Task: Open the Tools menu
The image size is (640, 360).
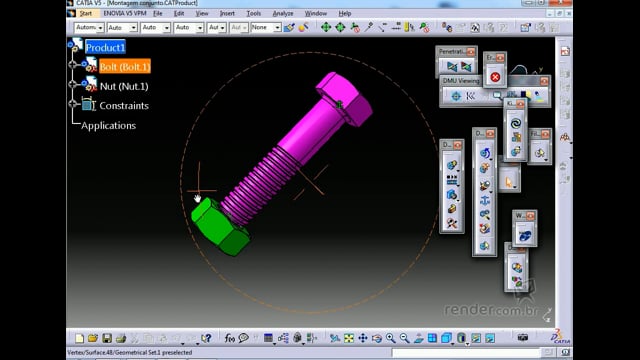Action: (253, 13)
